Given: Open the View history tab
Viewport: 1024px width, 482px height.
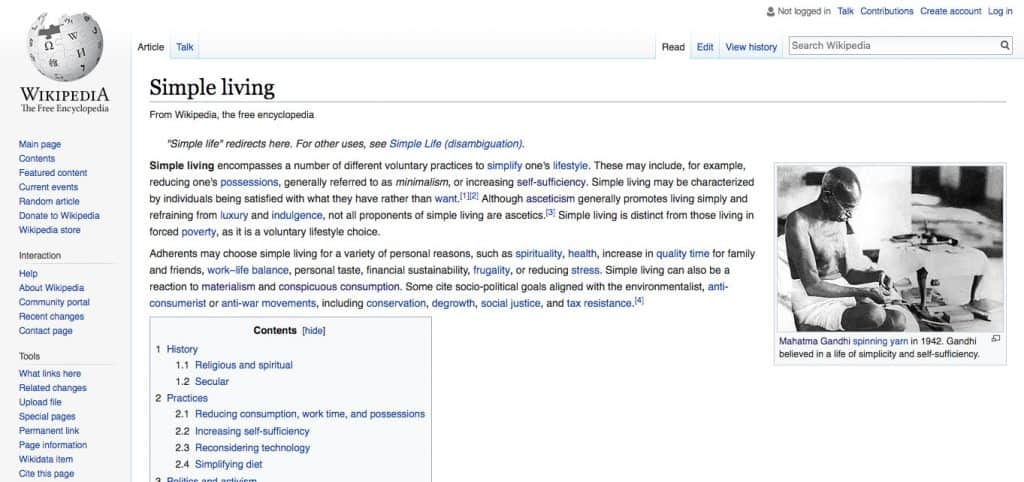Looking at the screenshot, I should [751, 47].
